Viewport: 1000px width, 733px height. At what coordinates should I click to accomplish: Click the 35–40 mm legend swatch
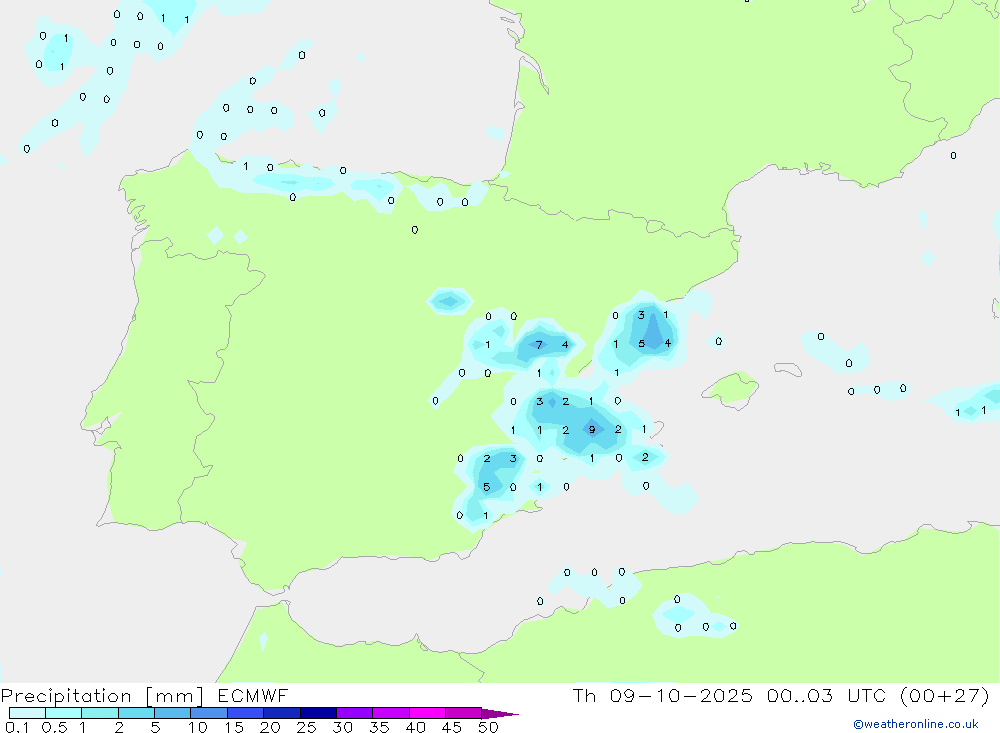391,713
